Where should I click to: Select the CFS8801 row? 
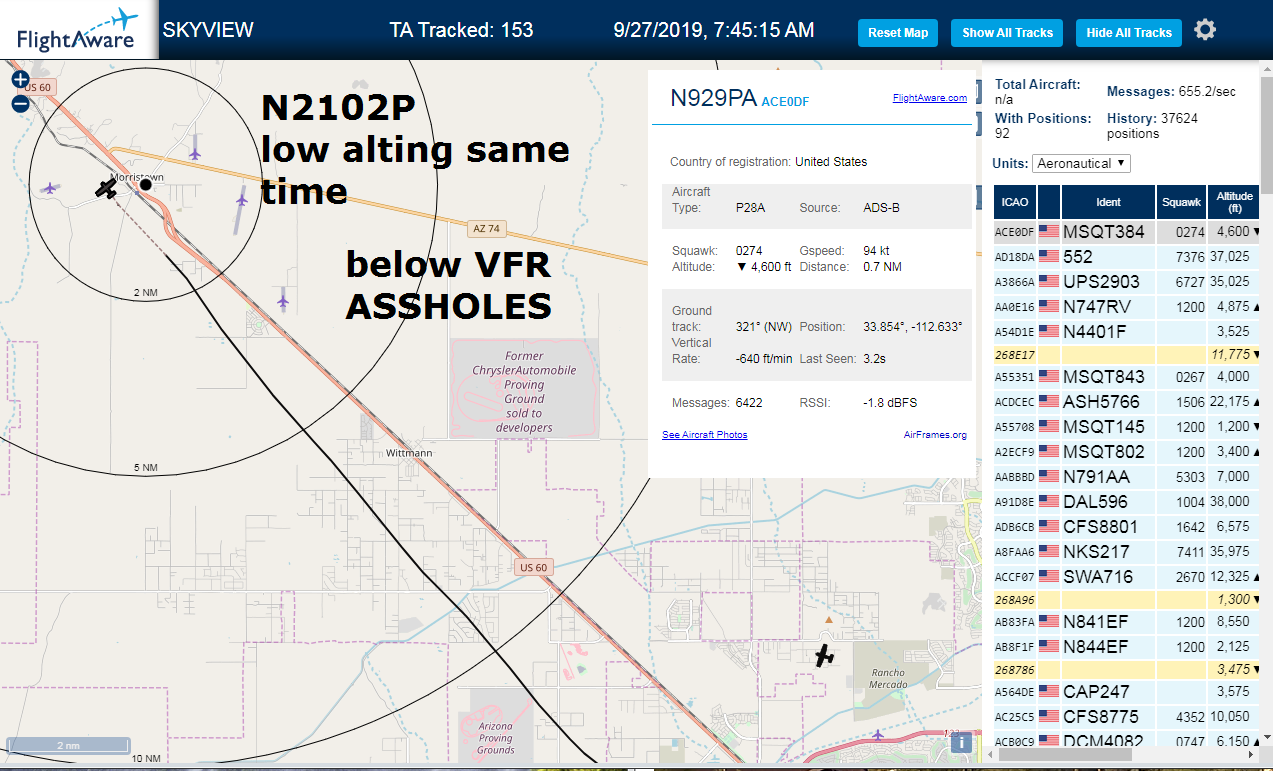click(x=1128, y=527)
